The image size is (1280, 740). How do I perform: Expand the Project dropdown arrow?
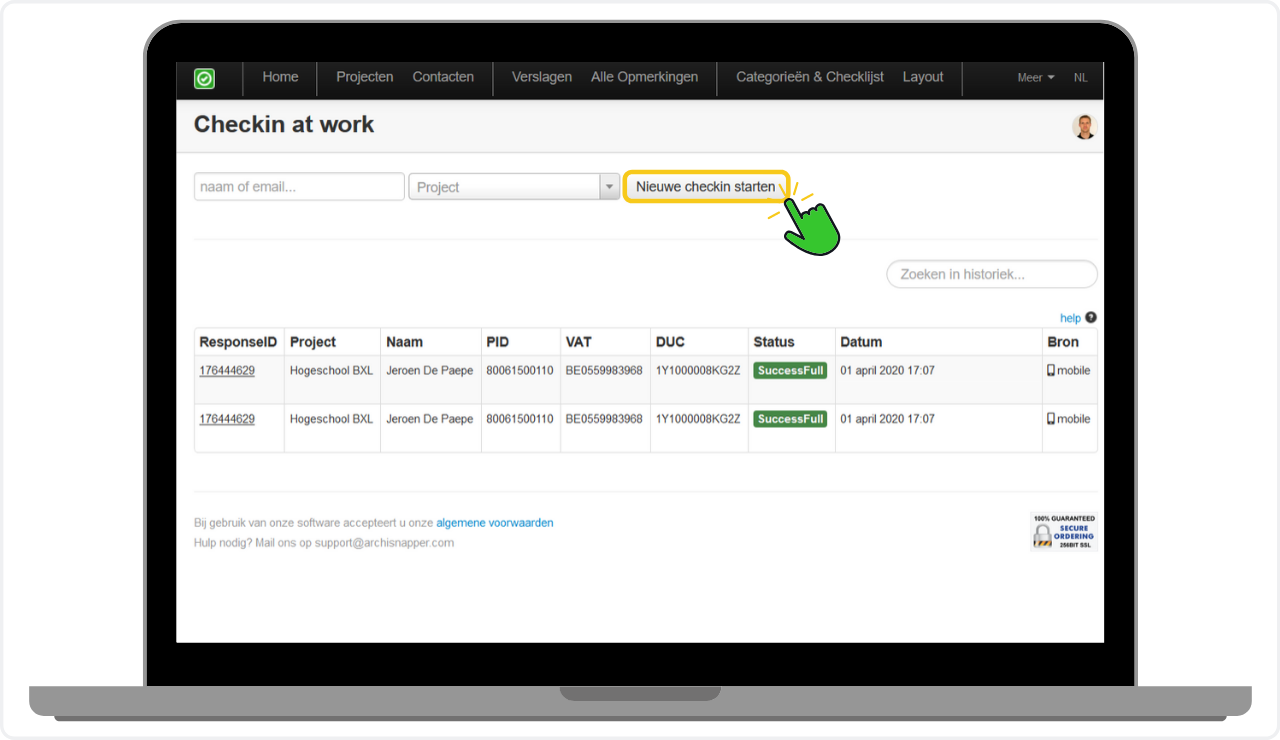click(x=609, y=187)
